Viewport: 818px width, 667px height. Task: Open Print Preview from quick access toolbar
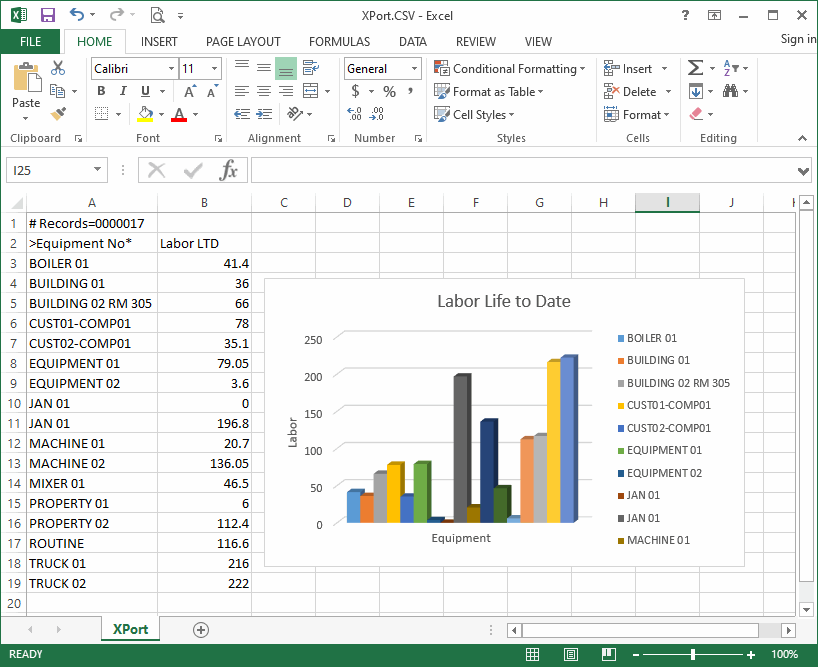pyautogui.click(x=157, y=15)
